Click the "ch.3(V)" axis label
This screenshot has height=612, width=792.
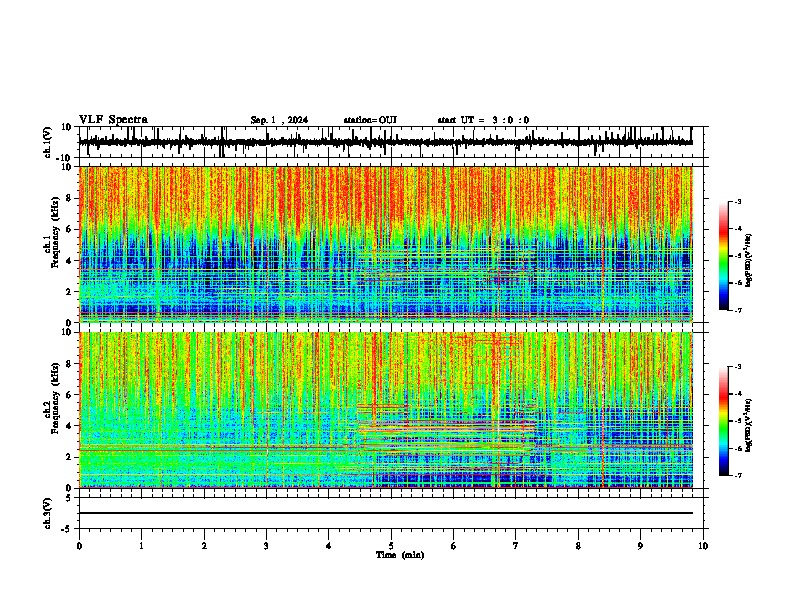(48, 513)
